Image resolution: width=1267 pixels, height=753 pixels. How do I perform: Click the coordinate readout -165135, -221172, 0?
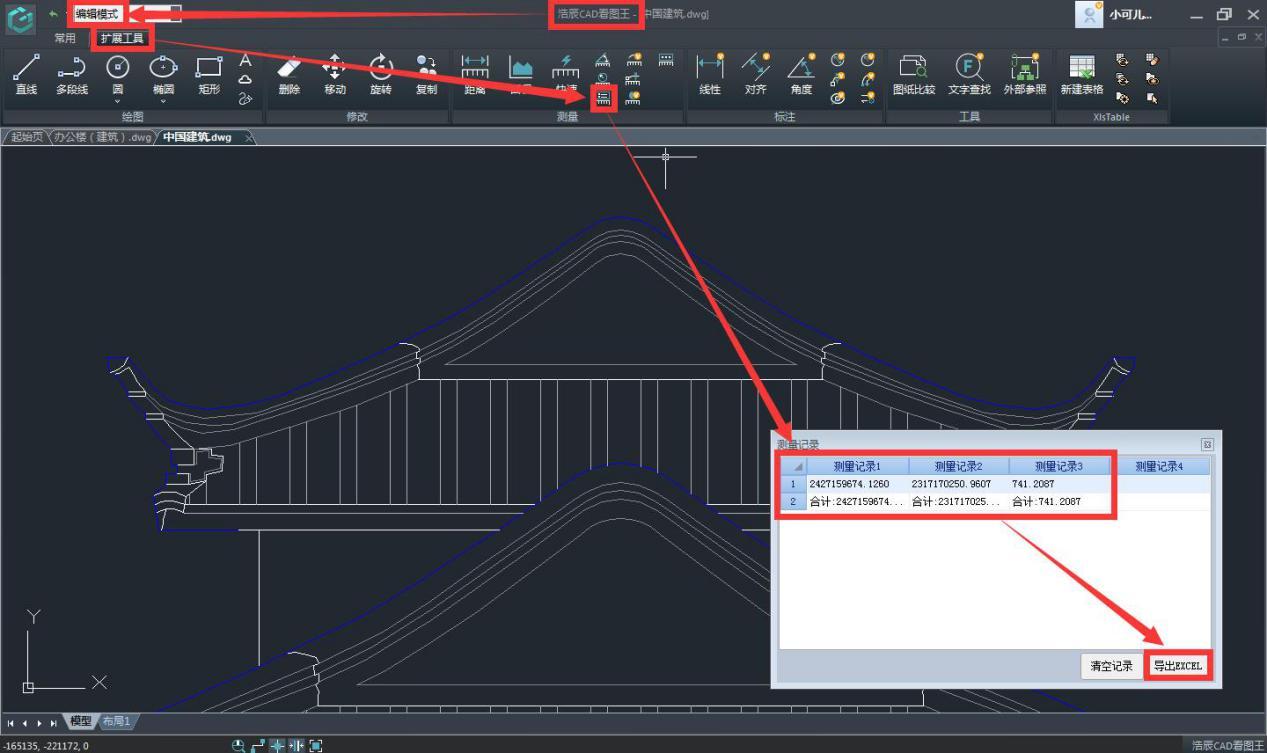tap(45, 746)
